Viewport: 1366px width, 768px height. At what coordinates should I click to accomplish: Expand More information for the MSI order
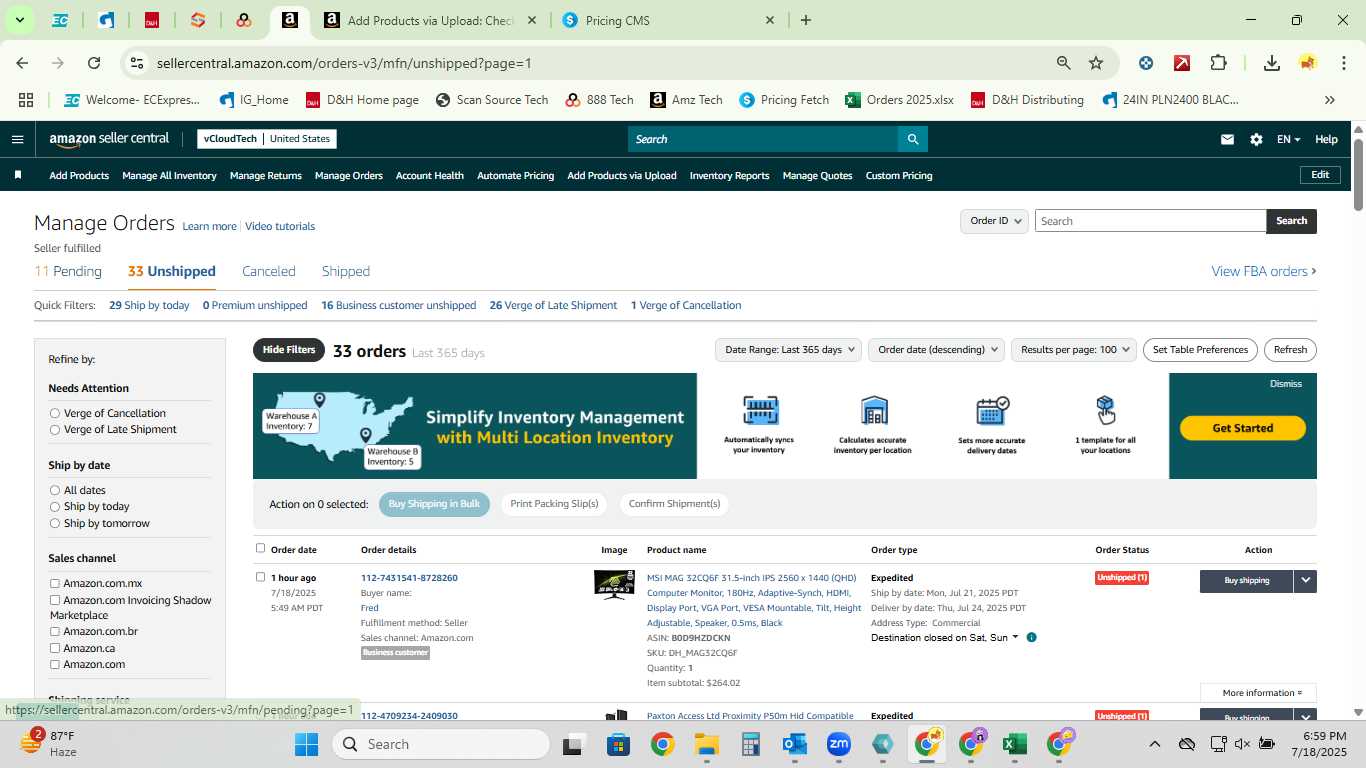point(1258,693)
